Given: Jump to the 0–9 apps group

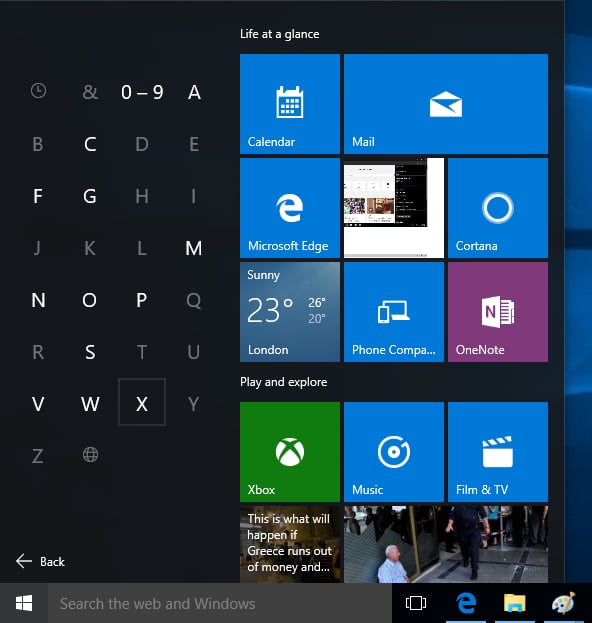Looking at the screenshot, I should [142, 92].
